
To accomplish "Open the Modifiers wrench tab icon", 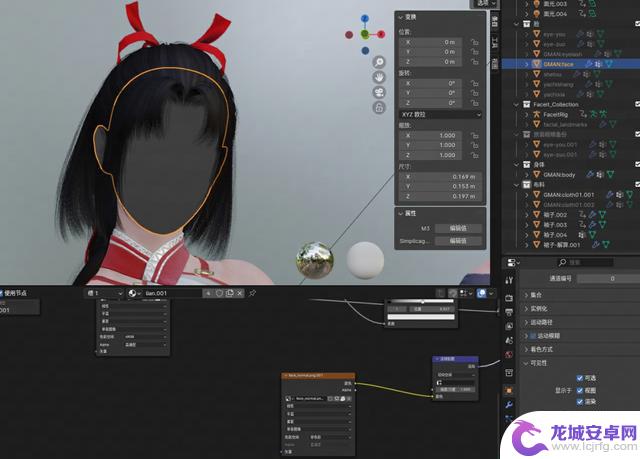I will (509, 405).
